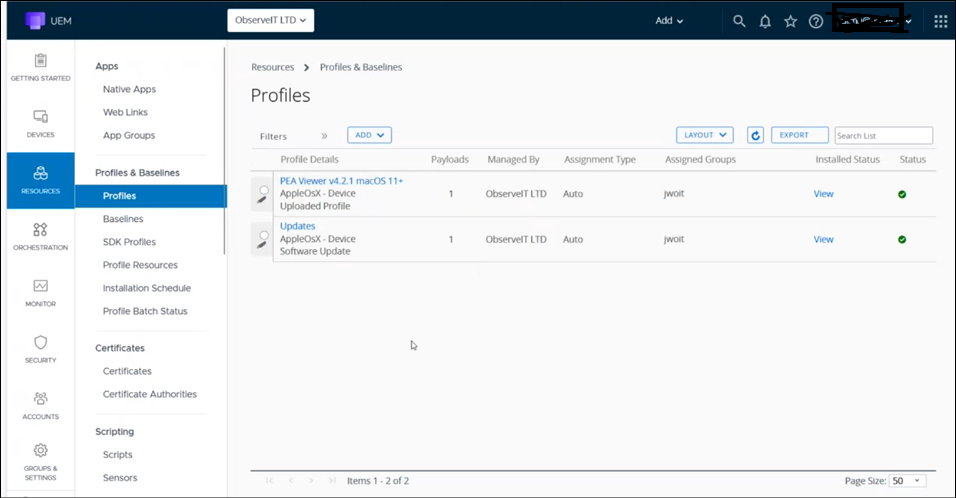Open the help question mark icon
The width and height of the screenshot is (956, 498).
coord(816,21)
